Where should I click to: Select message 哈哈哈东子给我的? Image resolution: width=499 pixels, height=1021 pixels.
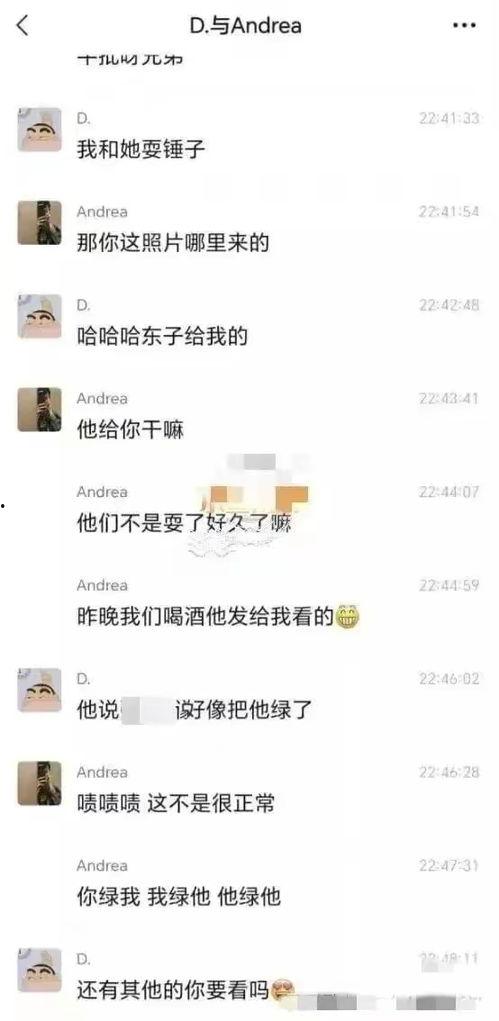pyautogui.click(x=162, y=337)
